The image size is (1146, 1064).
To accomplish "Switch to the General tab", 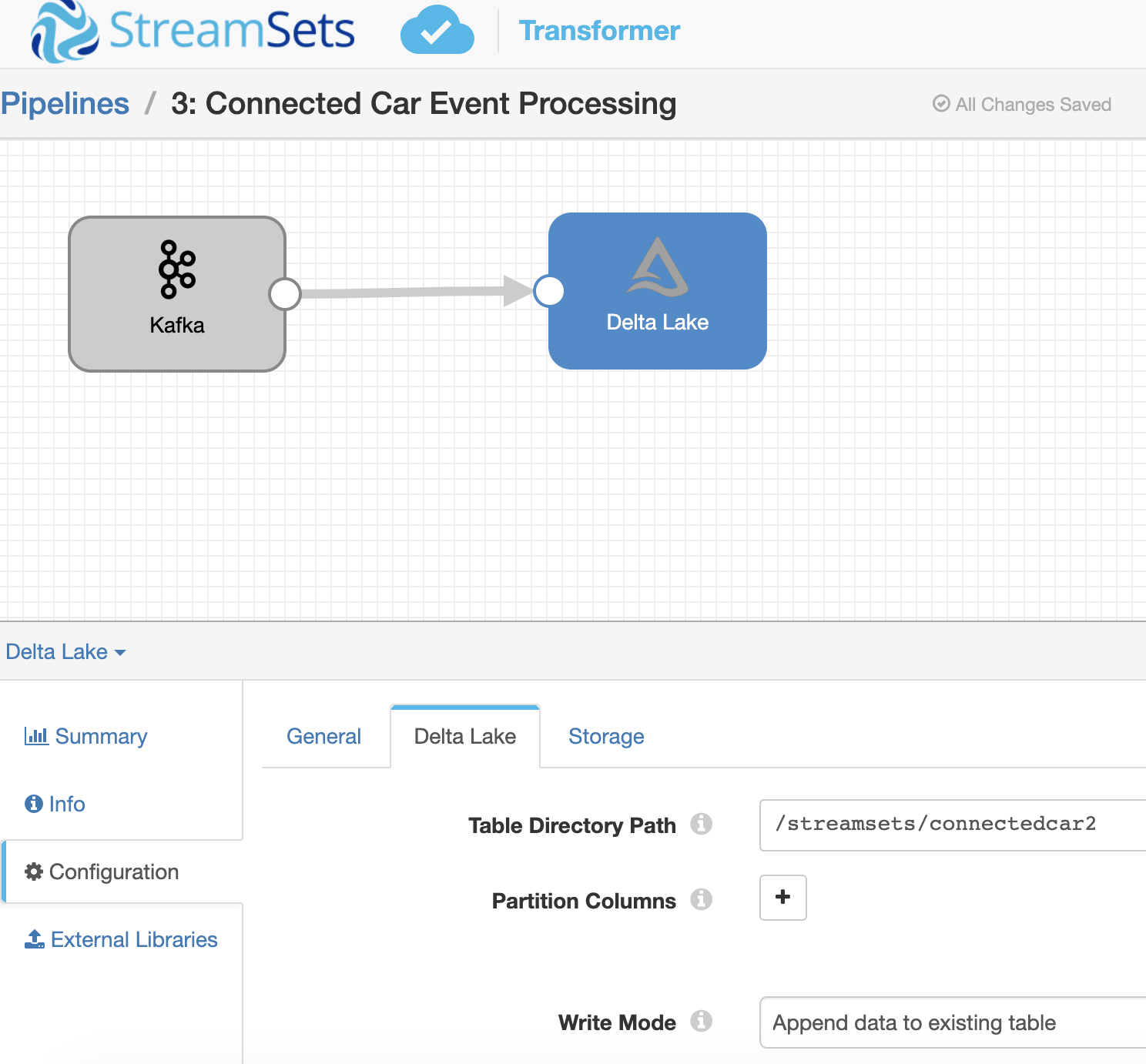I will point(323,737).
